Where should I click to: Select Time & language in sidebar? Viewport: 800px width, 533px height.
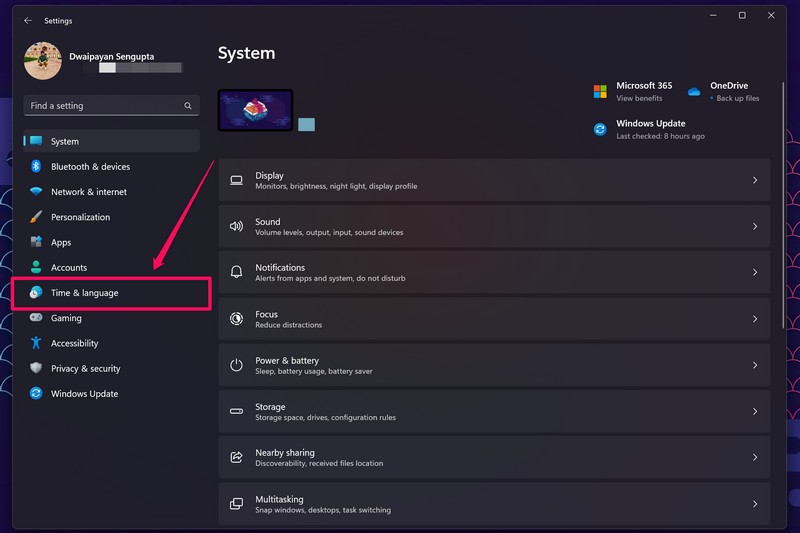click(x=84, y=293)
